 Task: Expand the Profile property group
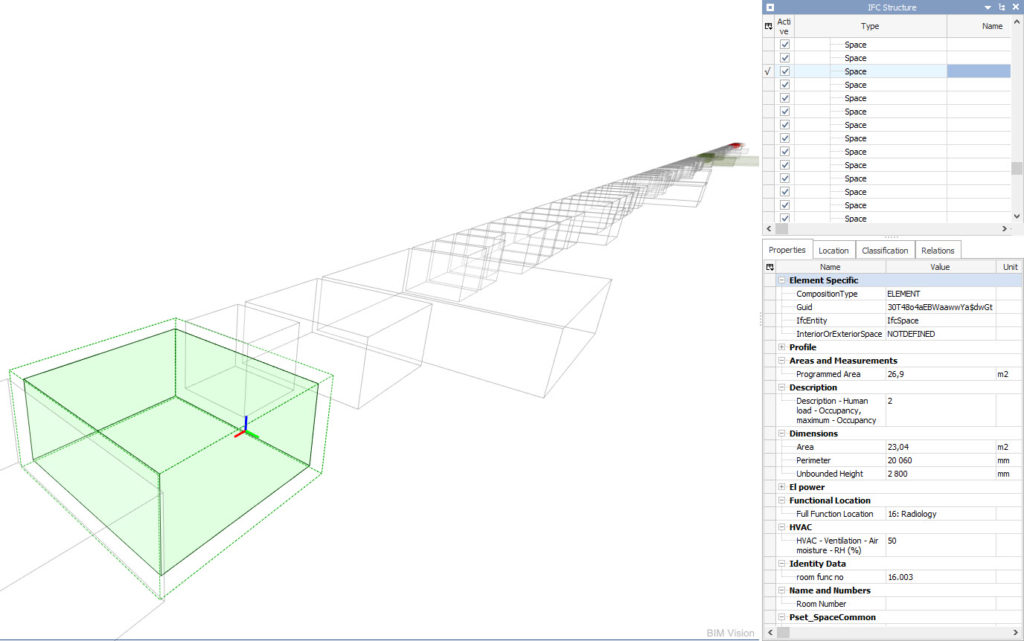(x=781, y=347)
